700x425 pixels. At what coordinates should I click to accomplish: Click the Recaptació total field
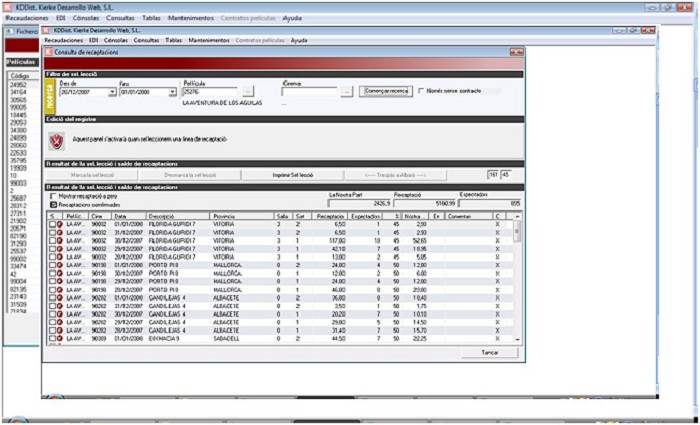tap(425, 204)
